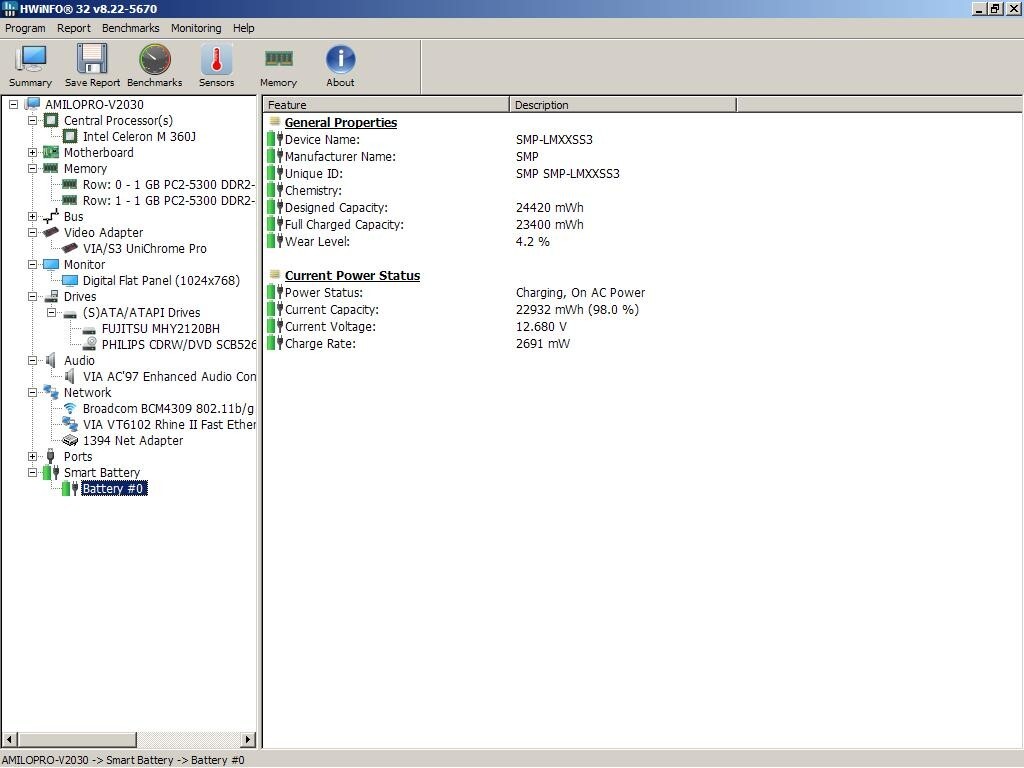
Task: Collapse the Smart Battery node
Action: pos(32,472)
